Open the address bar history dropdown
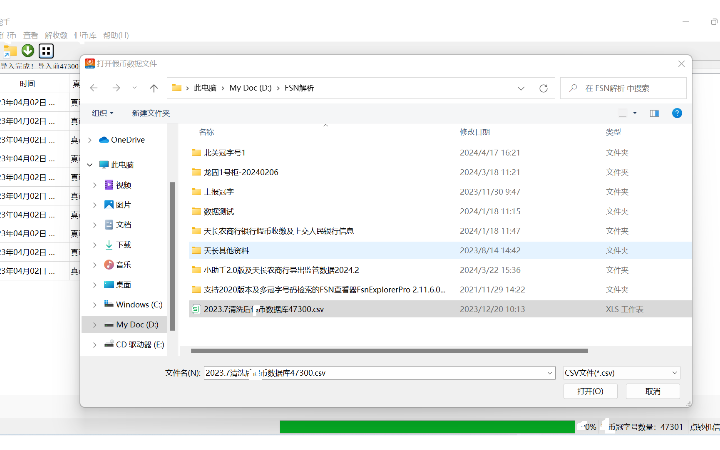 coord(521,88)
